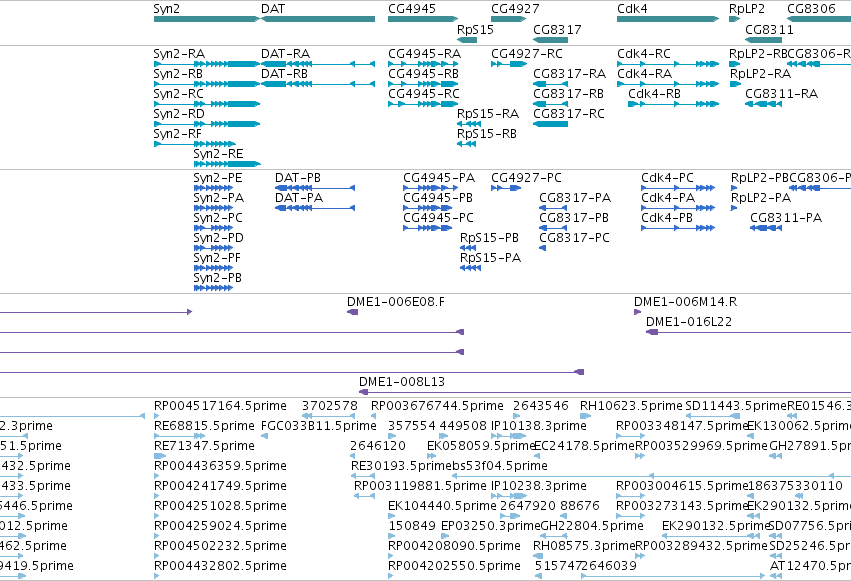Click protein CG8311-PA
Screen dimensions: 851x581
(766, 228)
